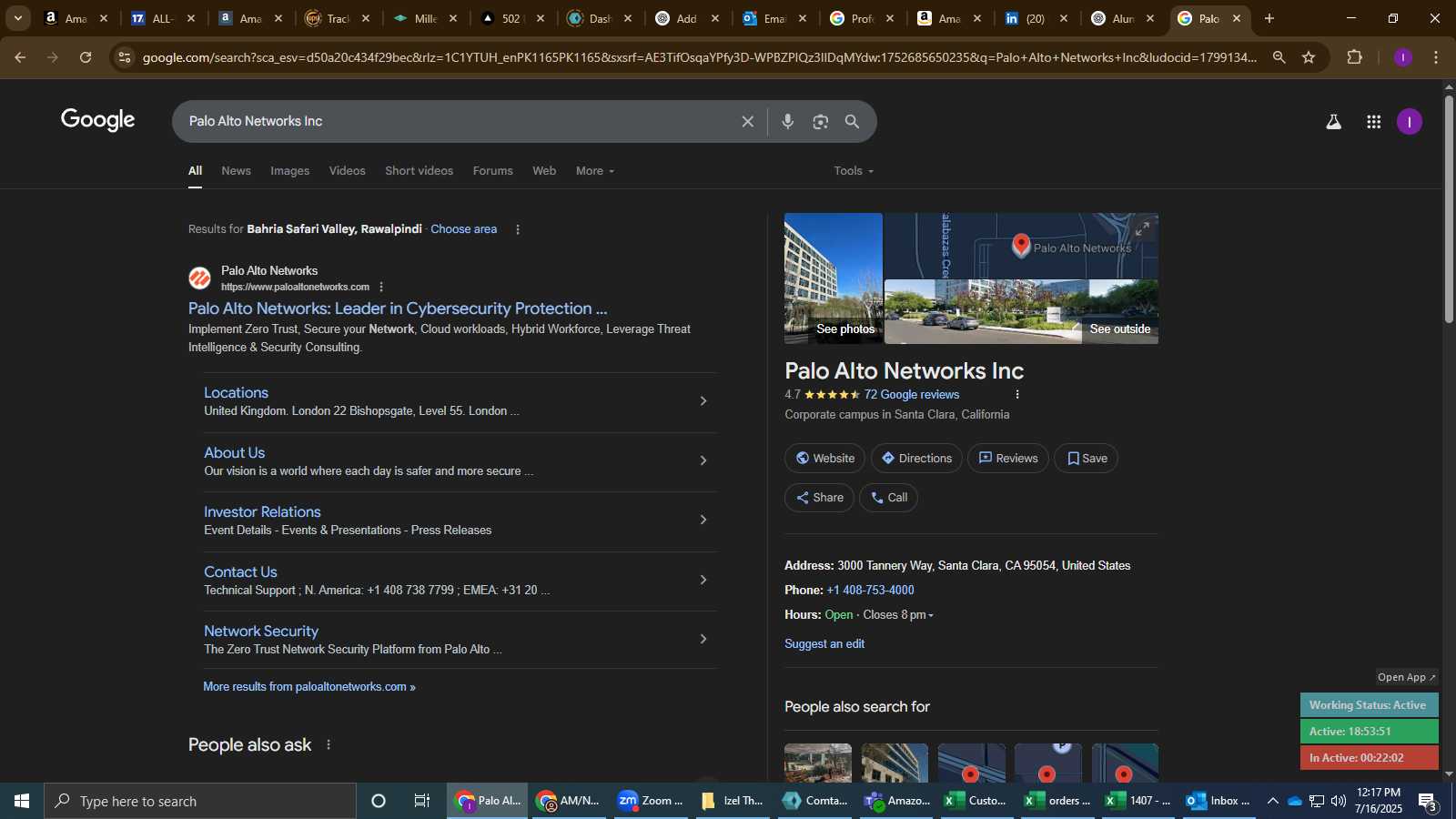Switch to the Videos results tab
Viewport: 1456px width, 819px height.
[x=347, y=171]
